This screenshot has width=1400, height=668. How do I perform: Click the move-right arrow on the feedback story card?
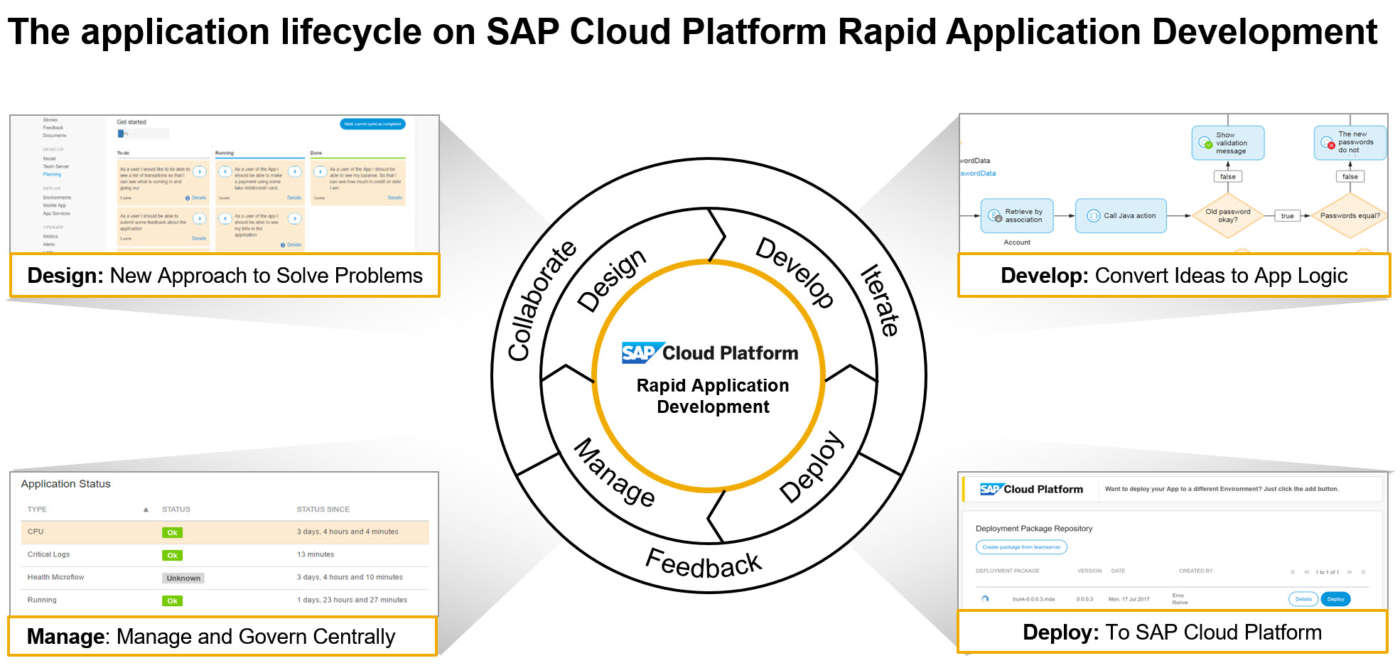[200, 219]
